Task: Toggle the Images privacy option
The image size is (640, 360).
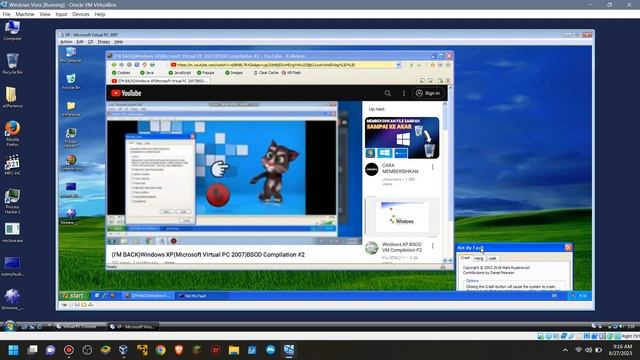Action: click(233, 73)
